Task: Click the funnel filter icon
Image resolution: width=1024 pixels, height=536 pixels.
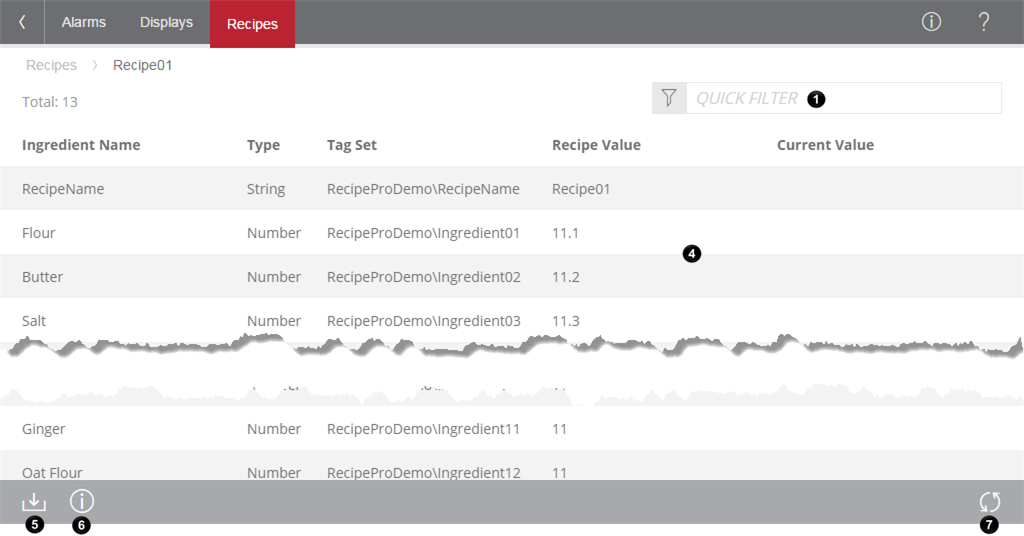Action: click(669, 98)
